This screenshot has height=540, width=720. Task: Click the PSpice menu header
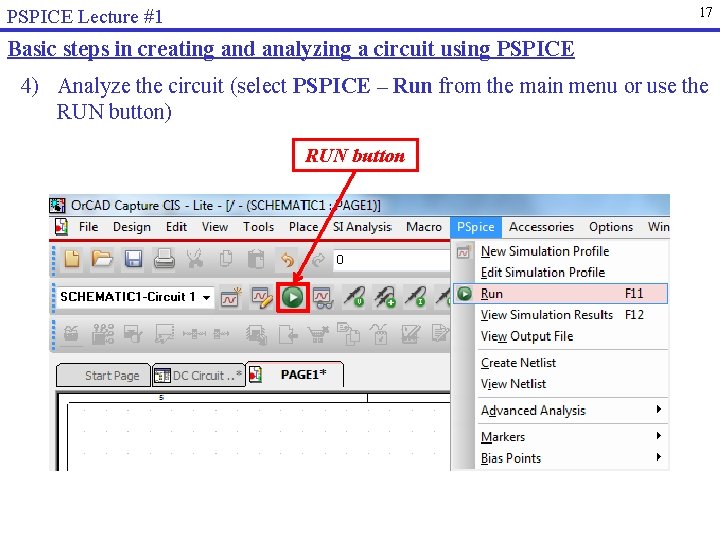475,227
